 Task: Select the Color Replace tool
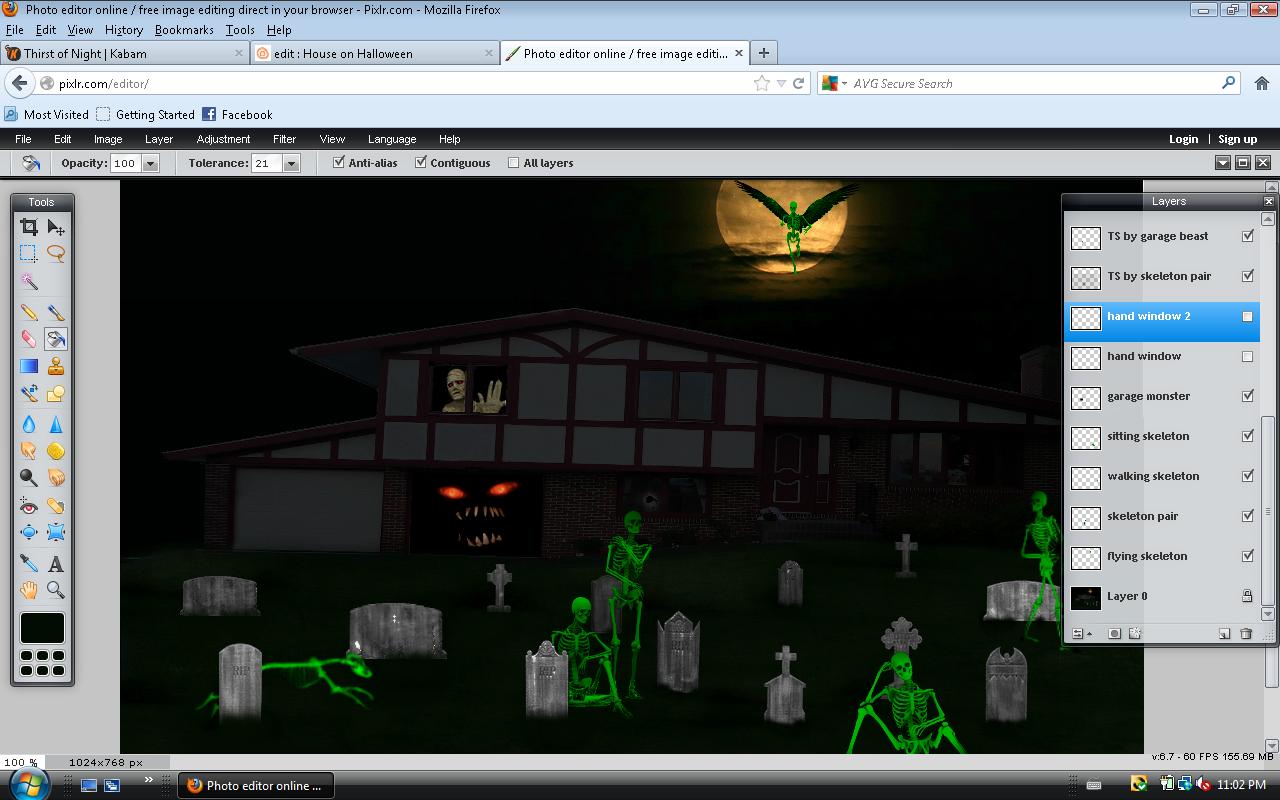coord(29,394)
